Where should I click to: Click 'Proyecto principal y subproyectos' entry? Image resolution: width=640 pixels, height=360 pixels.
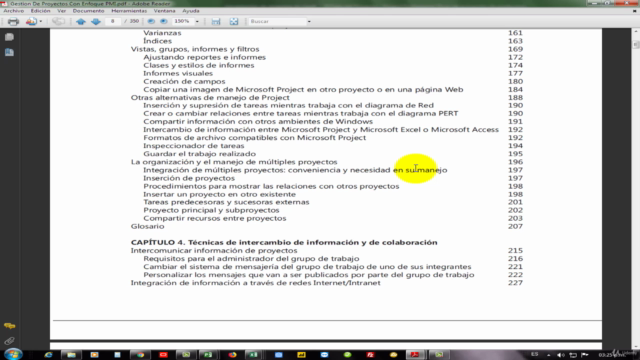coord(211,210)
